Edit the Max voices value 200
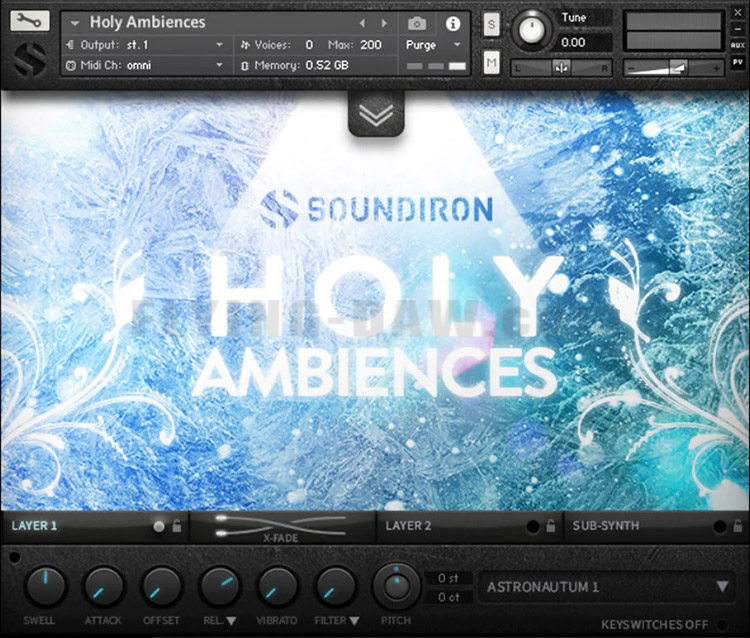This screenshot has height=638, width=750. tap(371, 45)
